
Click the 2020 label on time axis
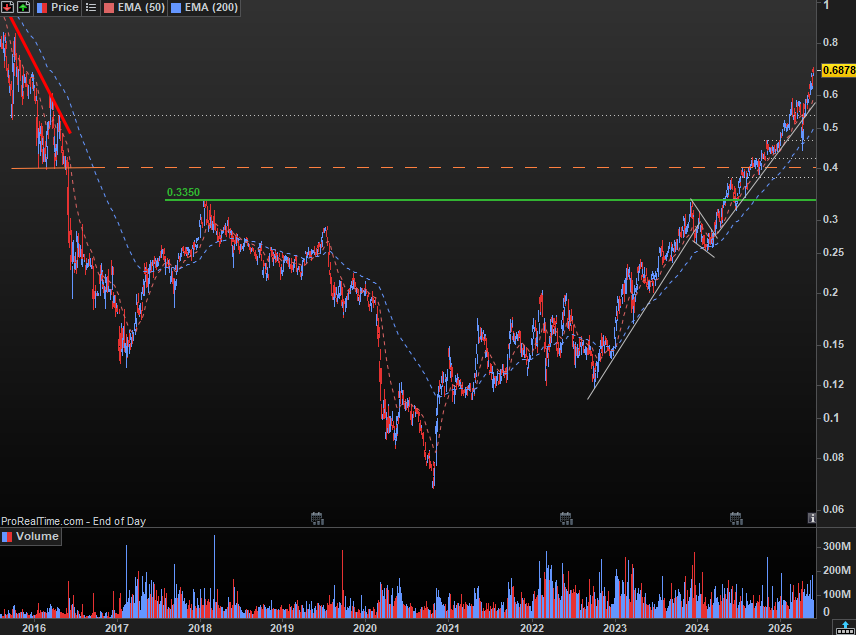click(x=365, y=628)
